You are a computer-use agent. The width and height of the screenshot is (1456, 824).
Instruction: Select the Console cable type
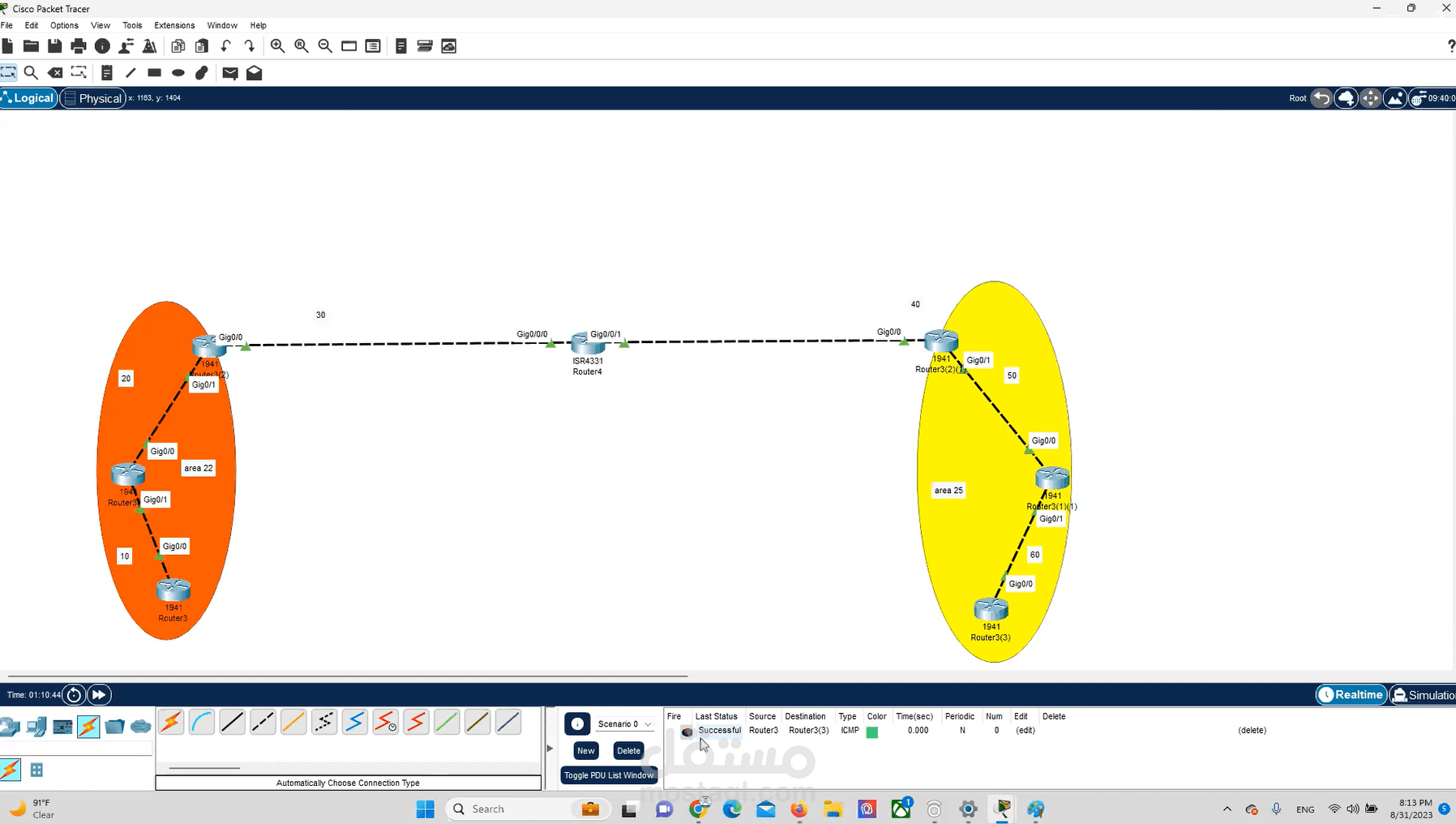click(202, 722)
